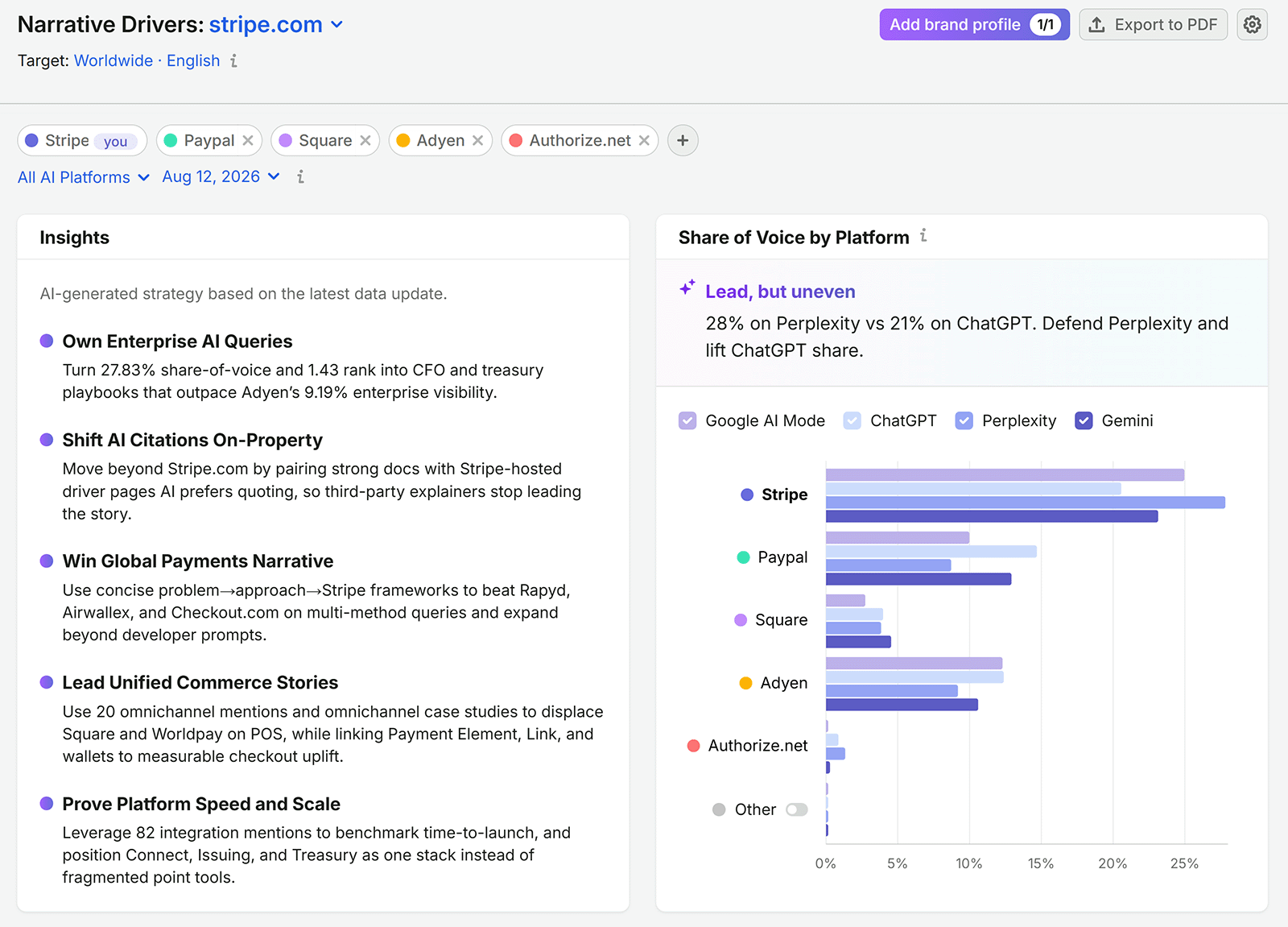Viewport: 1288px width, 927px height.
Task: Select the Adyen chip label
Action: pyautogui.click(x=440, y=140)
